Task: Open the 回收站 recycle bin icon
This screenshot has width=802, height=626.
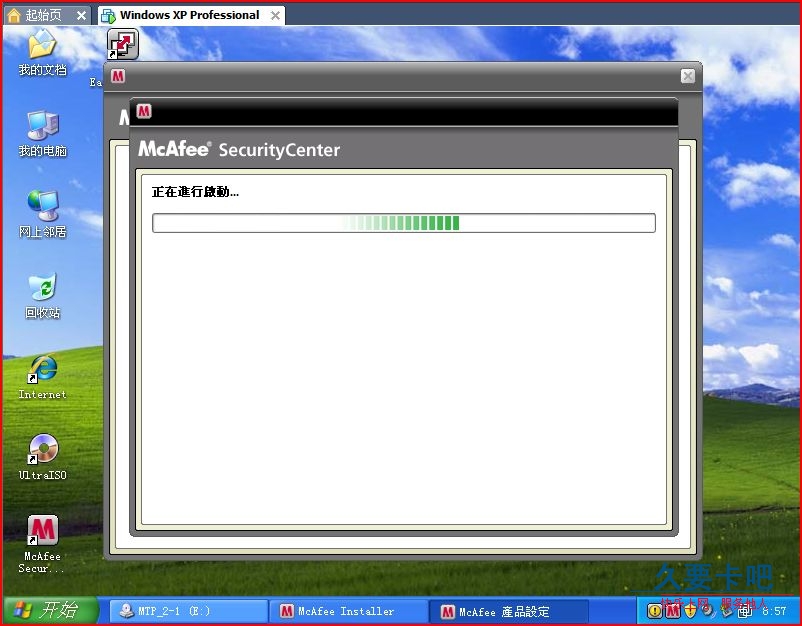Action: (x=42, y=296)
